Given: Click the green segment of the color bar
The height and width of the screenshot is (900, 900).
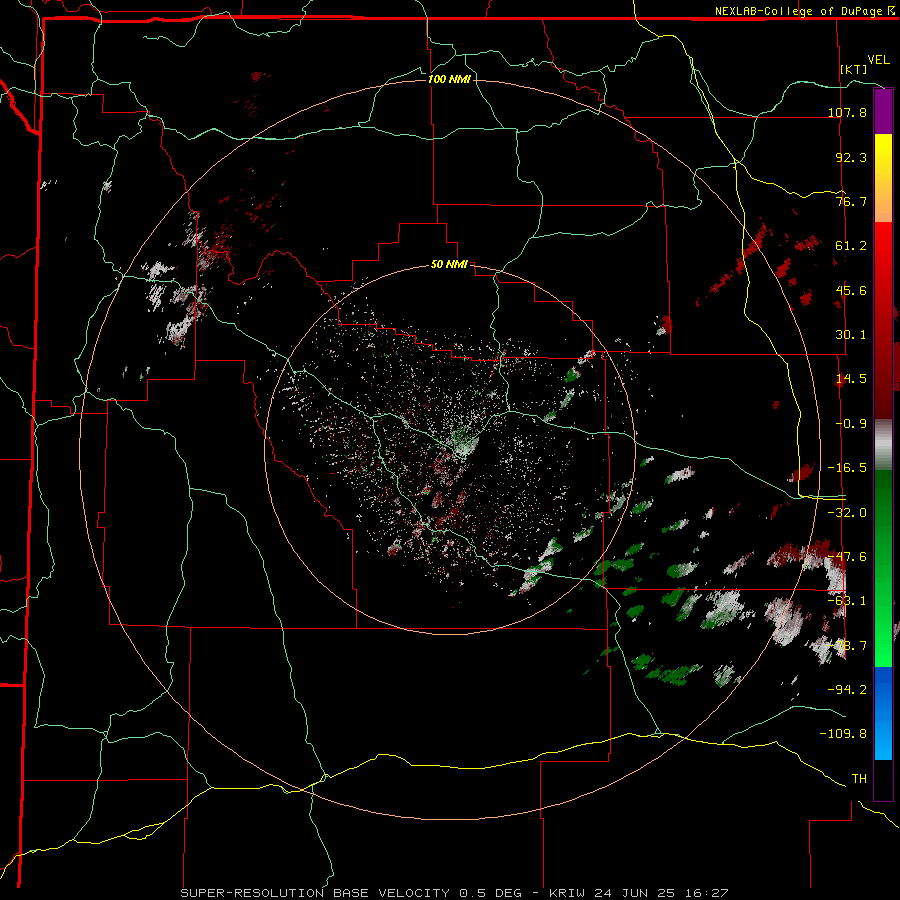Looking at the screenshot, I should [x=883, y=568].
